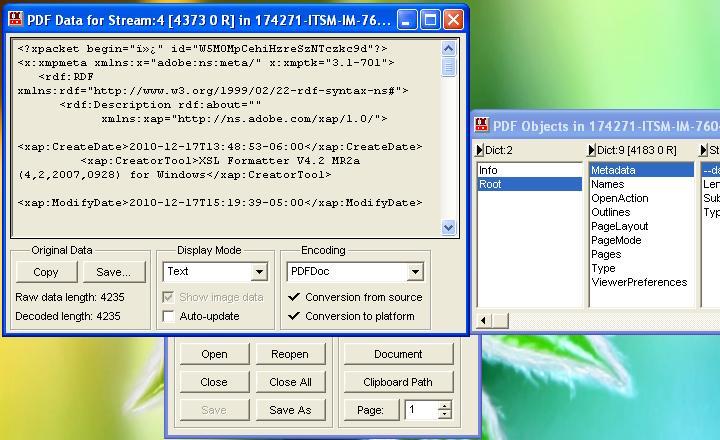Toggle Conversion to platform option
The width and height of the screenshot is (720, 440).
(293, 316)
